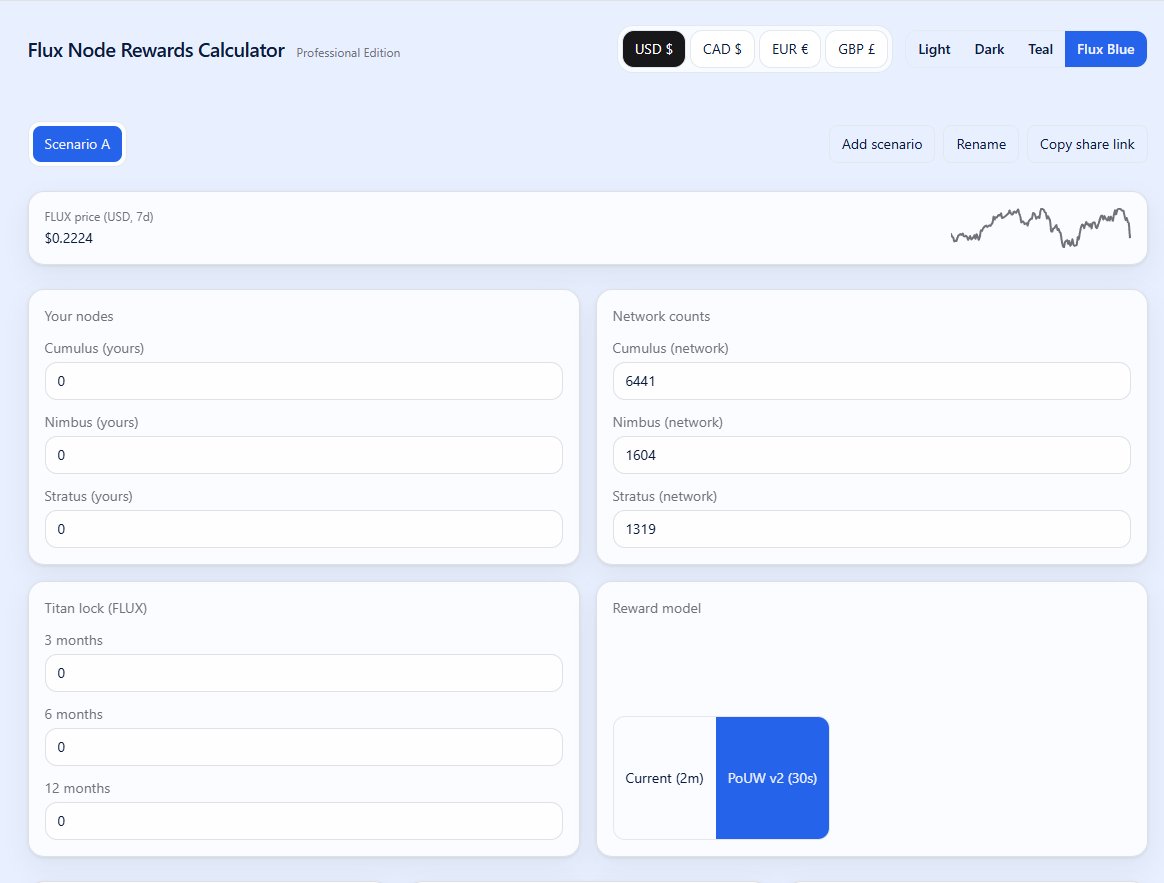Copy share link

(x=1087, y=144)
